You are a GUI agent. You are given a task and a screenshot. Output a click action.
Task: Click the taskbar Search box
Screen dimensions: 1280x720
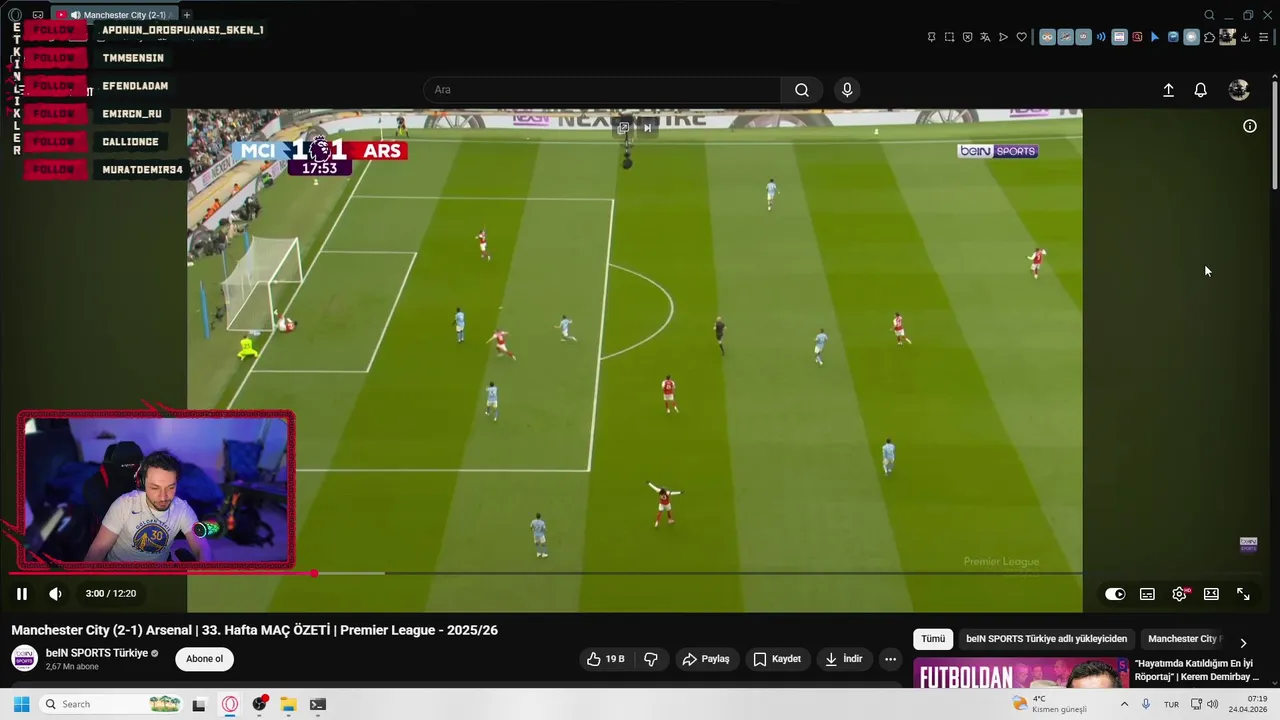[x=112, y=704]
